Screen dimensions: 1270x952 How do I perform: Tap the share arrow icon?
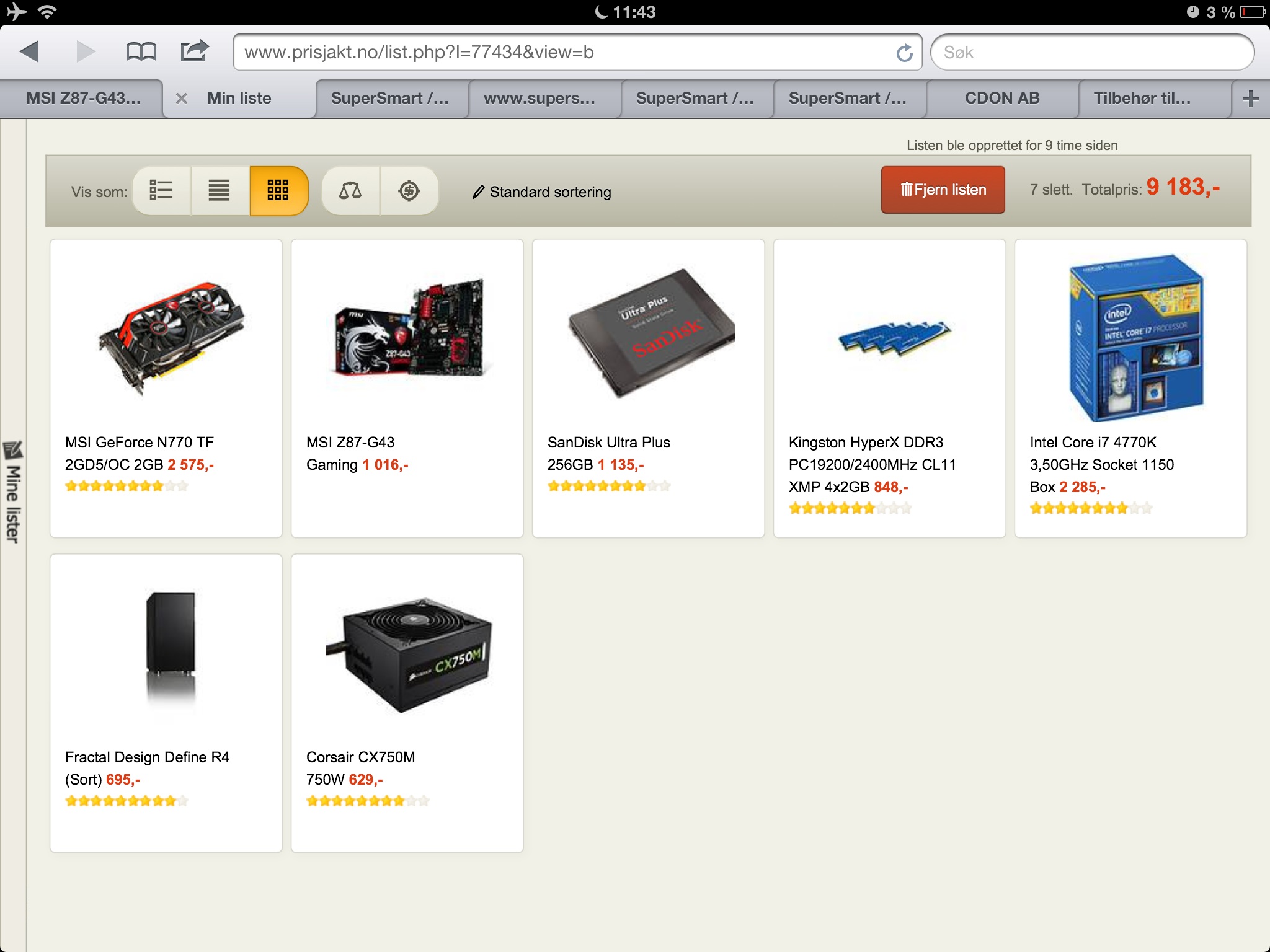pos(194,50)
